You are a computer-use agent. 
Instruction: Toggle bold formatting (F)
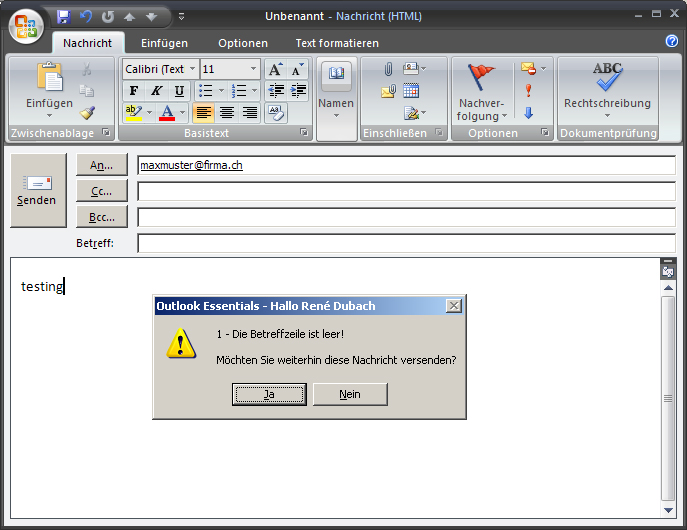[x=134, y=91]
